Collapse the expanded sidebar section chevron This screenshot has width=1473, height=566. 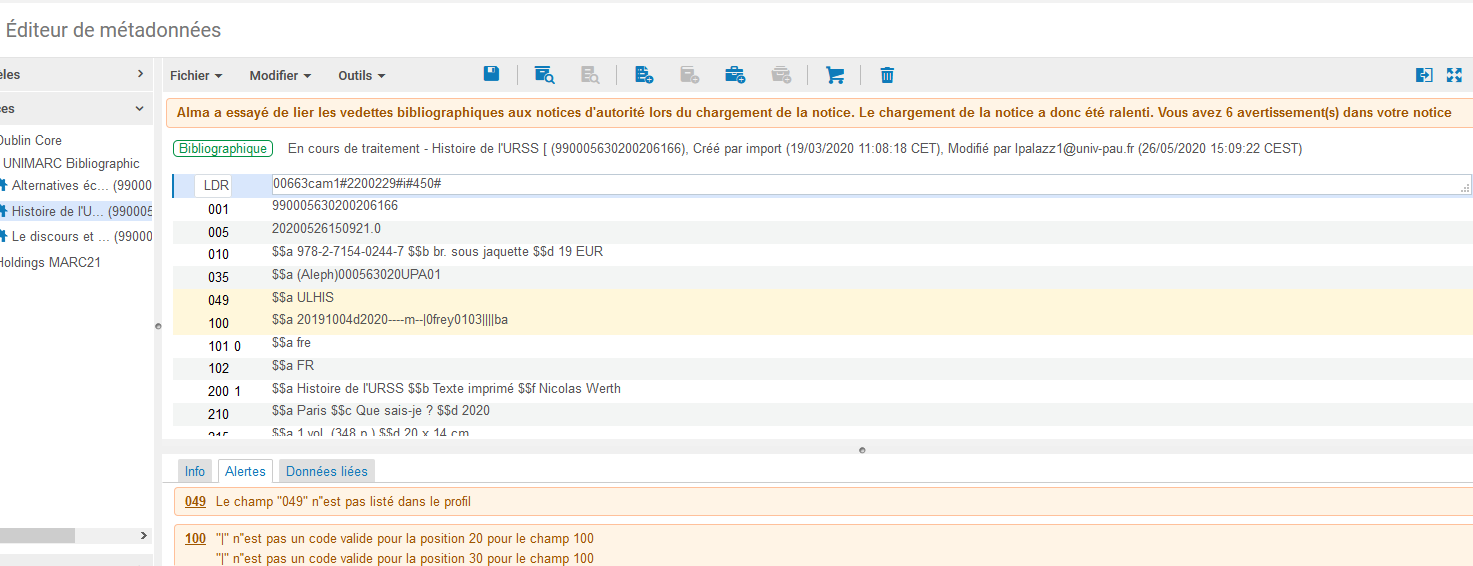point(139,108)
